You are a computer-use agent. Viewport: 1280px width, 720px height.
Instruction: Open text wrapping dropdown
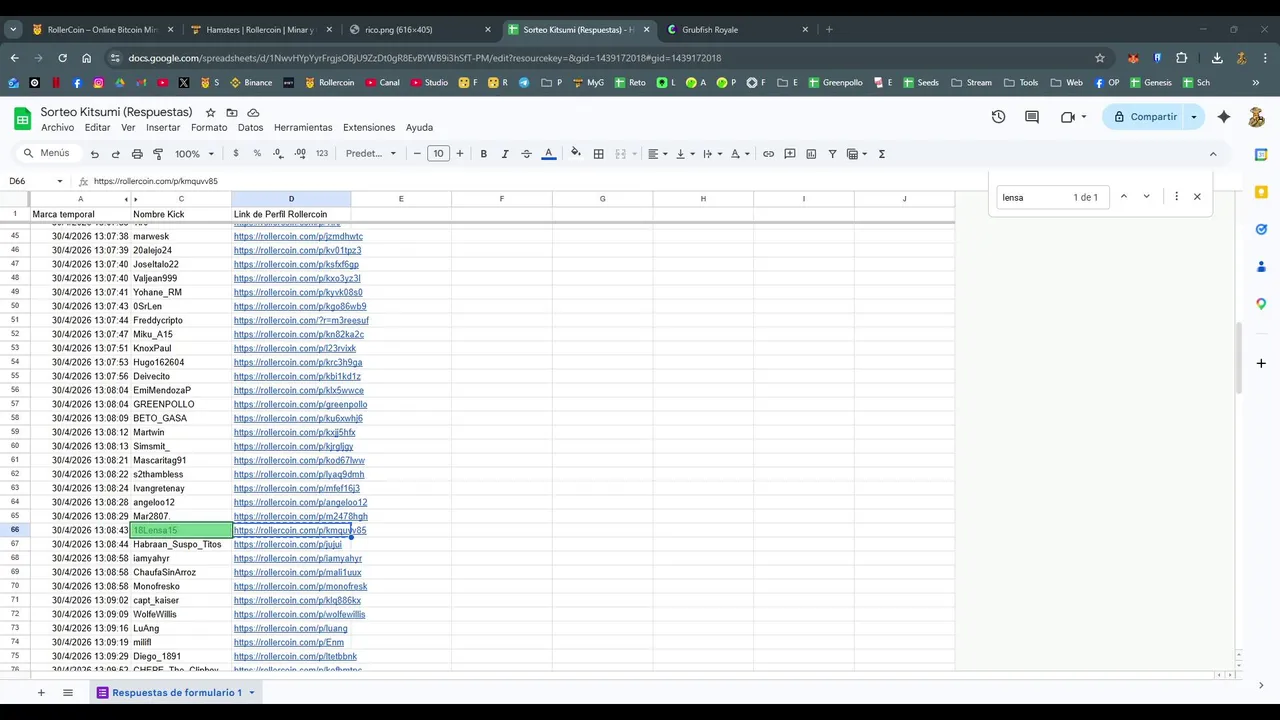(x=712, y=154)
